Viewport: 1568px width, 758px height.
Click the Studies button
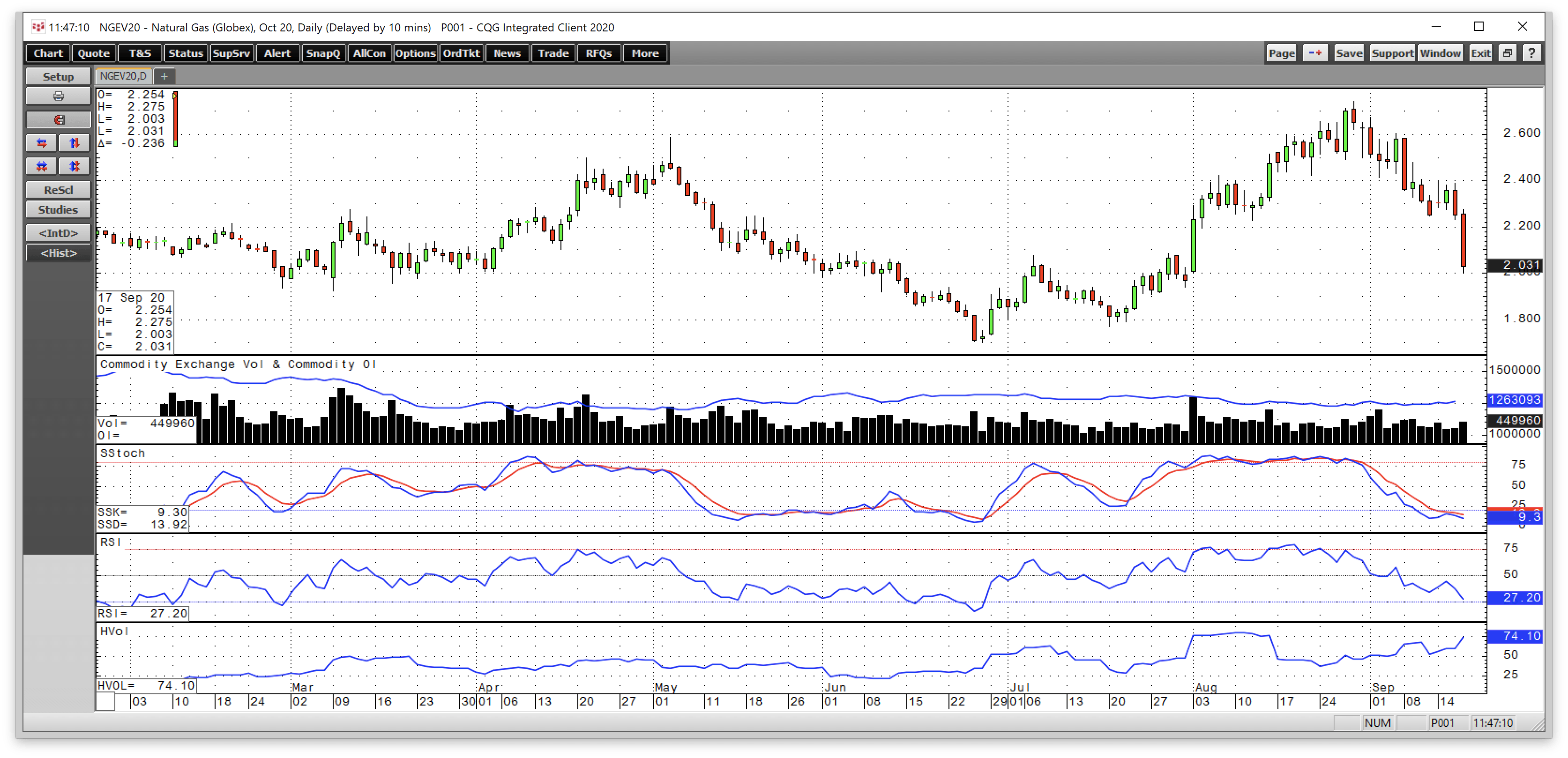point(59,210)
